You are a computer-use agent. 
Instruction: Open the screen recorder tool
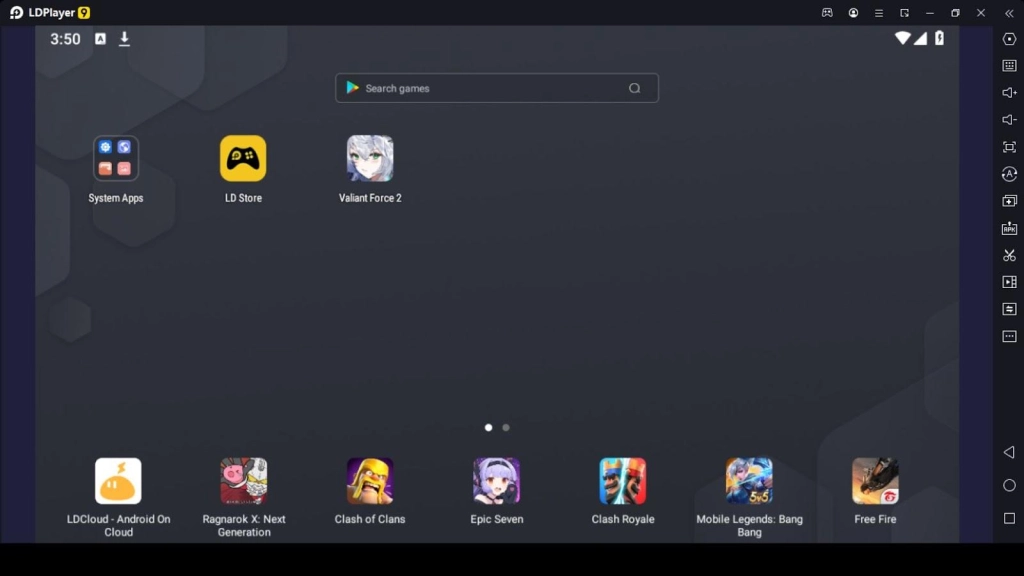[1009, 282]
